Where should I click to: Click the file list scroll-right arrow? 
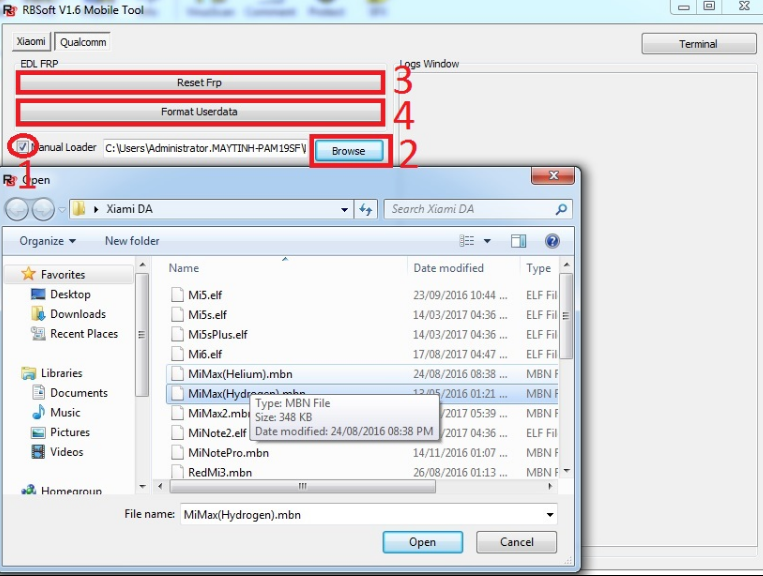[x=550, y=486]
